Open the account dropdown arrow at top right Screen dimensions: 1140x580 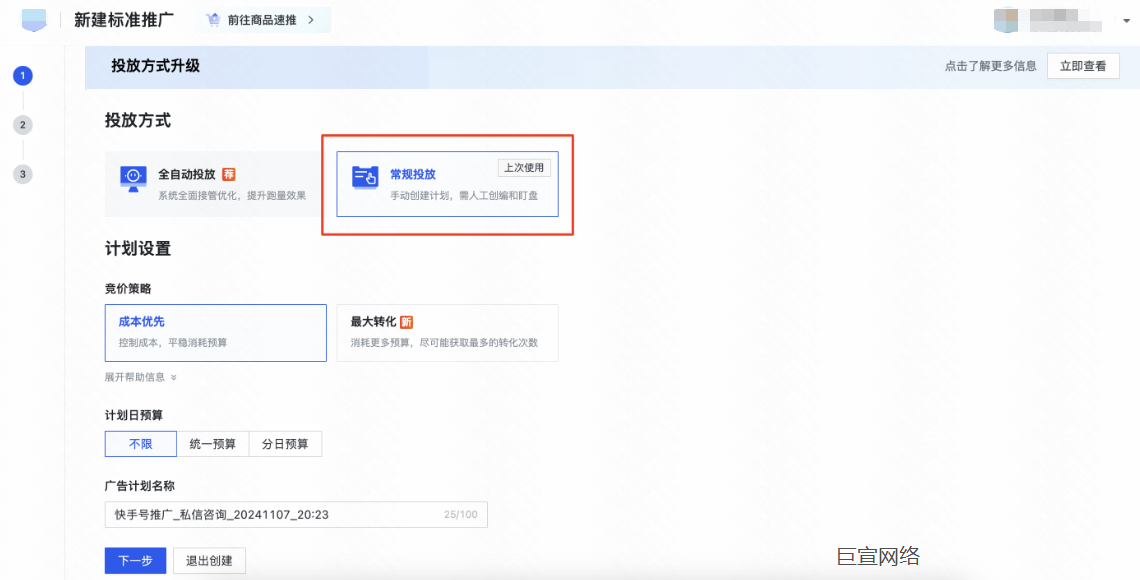point(1127,21)
